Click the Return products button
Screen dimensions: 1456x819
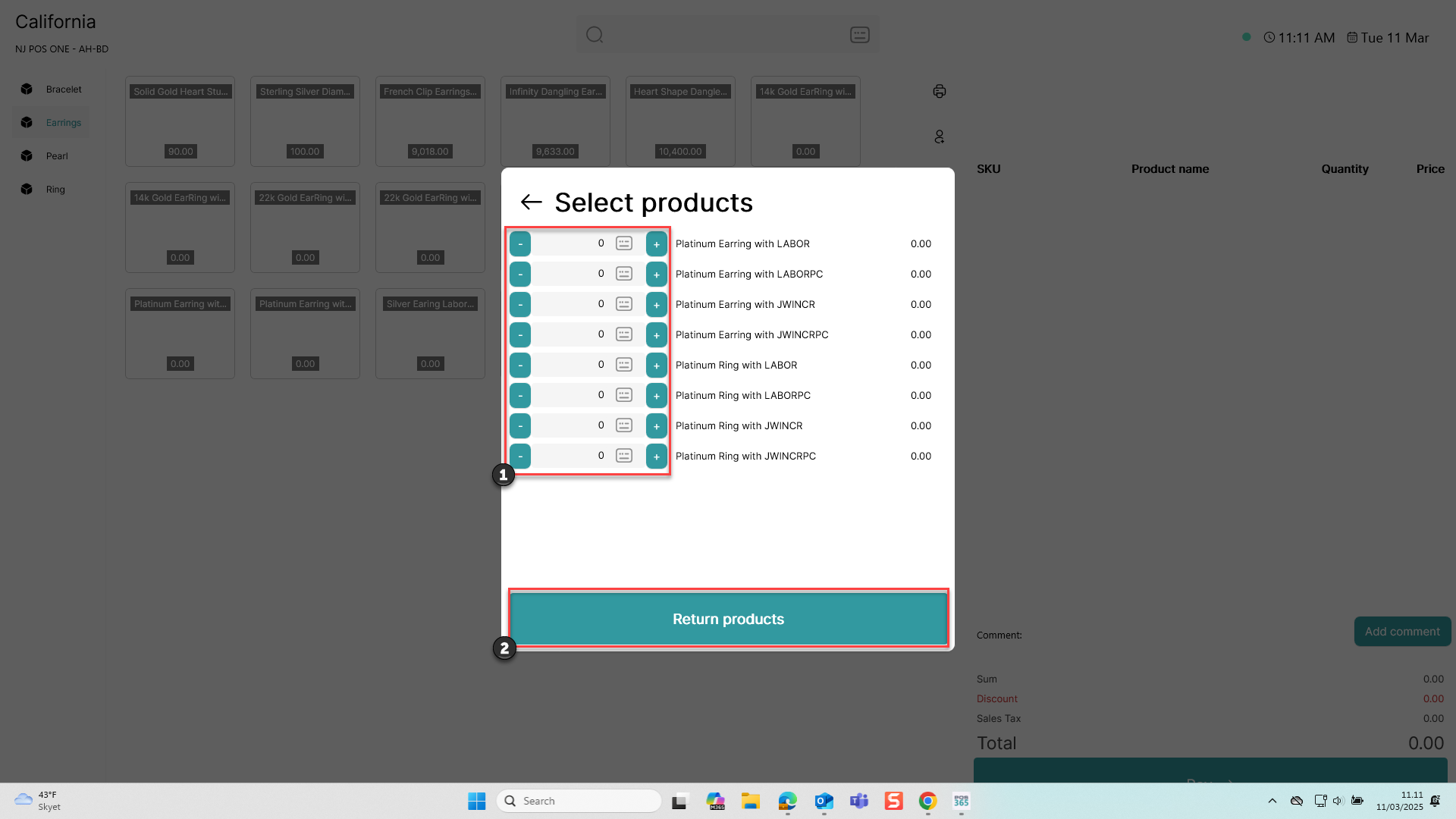pyautogui.click(x=728, y=619)
